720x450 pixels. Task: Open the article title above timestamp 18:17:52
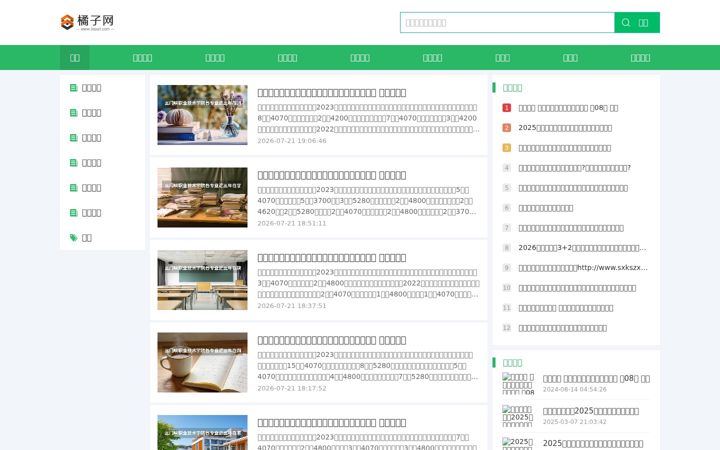point(332,340)
